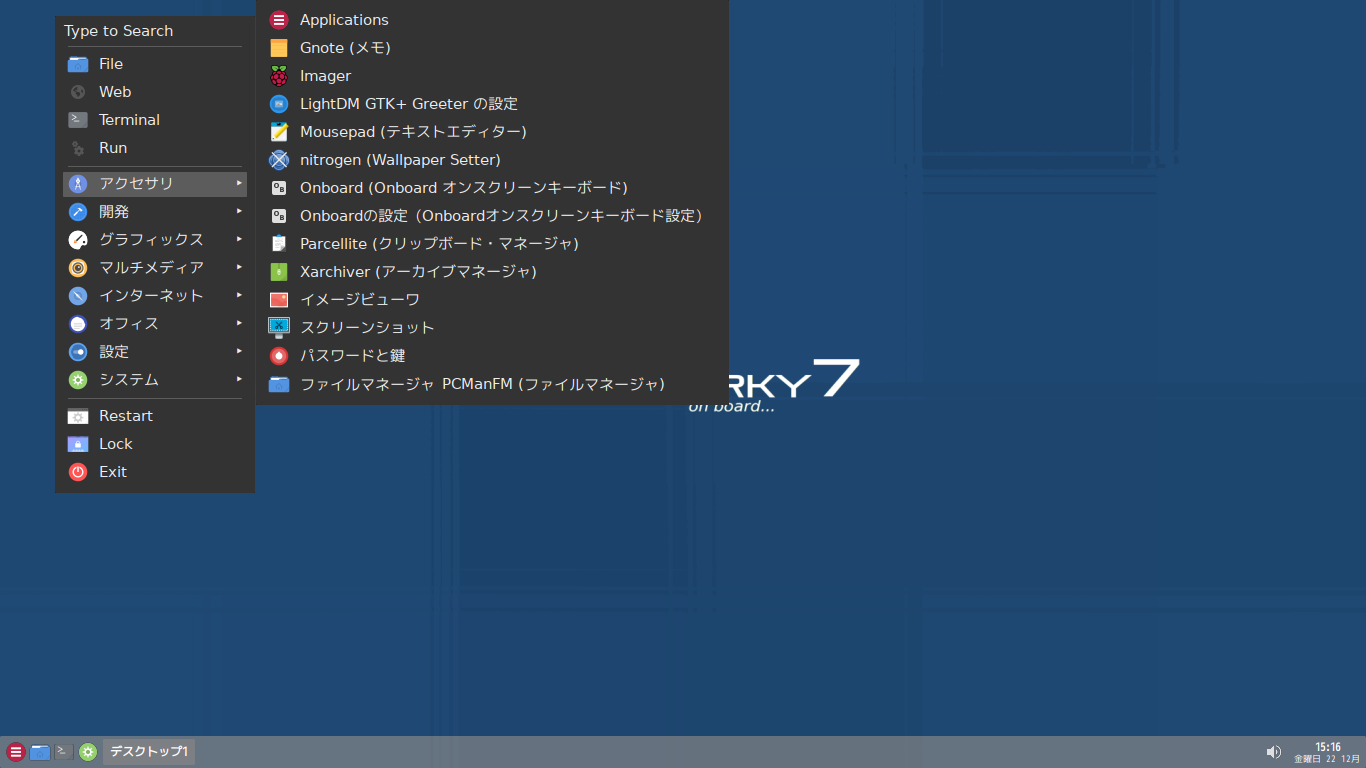1366x768 pixels.
Task: Click the システム gear icon
Action: point(78,380)
